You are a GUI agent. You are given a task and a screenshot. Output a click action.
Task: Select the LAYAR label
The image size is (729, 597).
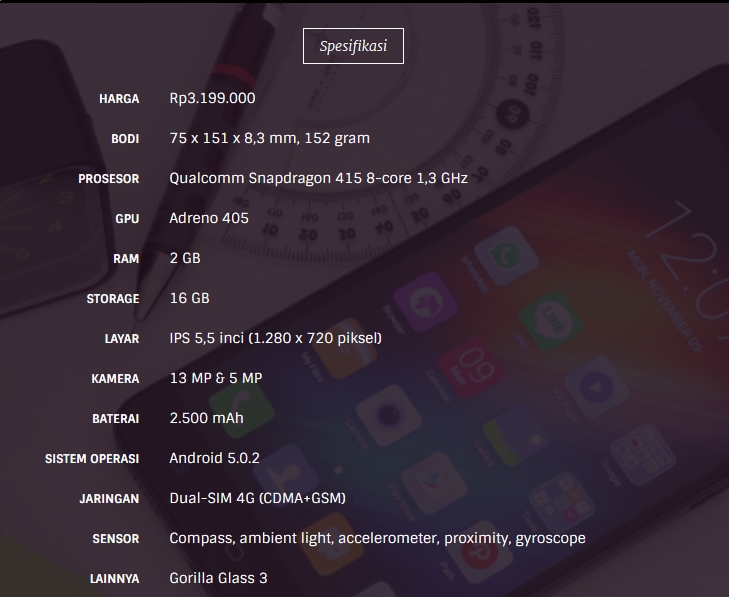click(122, 339)
